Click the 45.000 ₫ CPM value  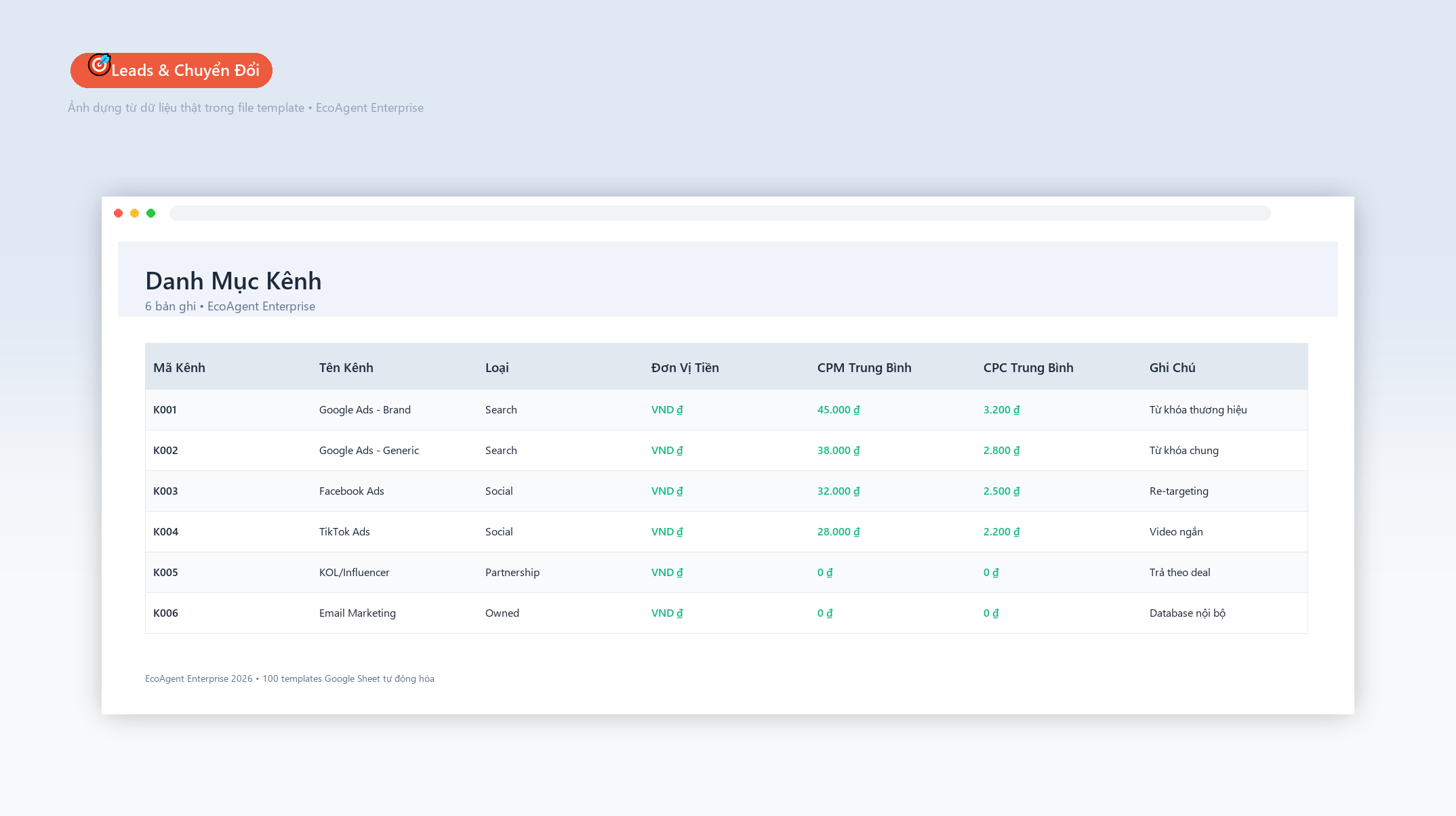tap(838, 410)
